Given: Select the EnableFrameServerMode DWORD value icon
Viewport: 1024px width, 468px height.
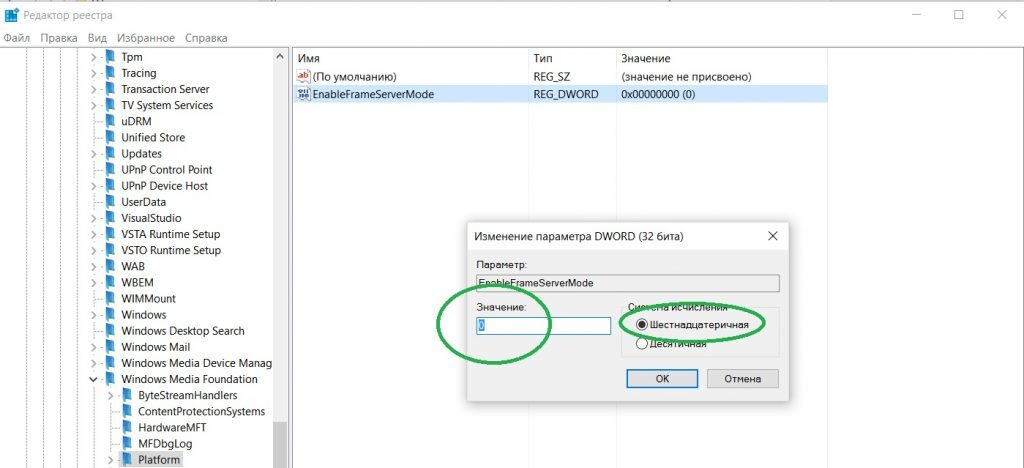Looking at the screenshot, I should [x=304, y=94].
